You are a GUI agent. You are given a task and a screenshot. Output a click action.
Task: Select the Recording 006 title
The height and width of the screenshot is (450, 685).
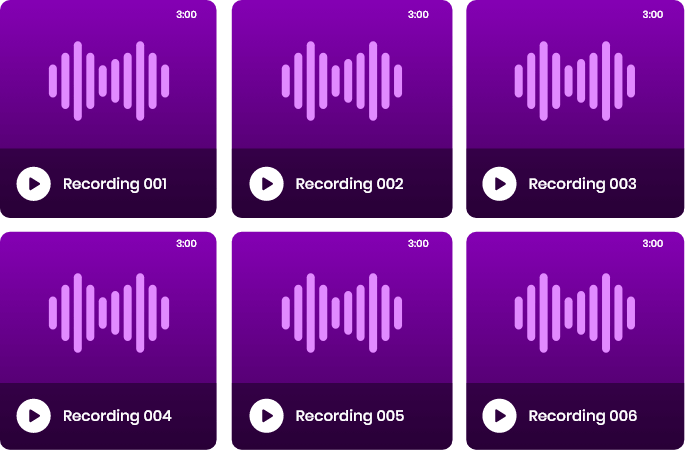(582, 416)
